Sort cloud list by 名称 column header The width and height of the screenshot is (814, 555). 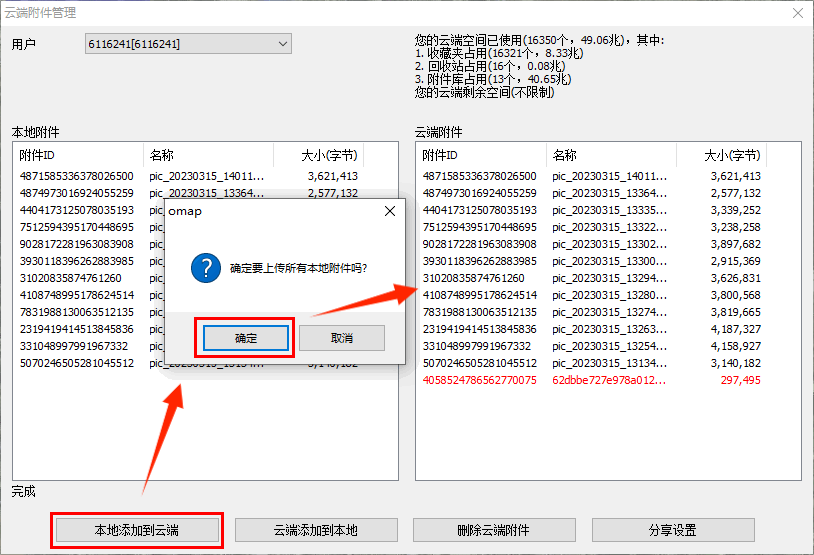pos(611,155)
